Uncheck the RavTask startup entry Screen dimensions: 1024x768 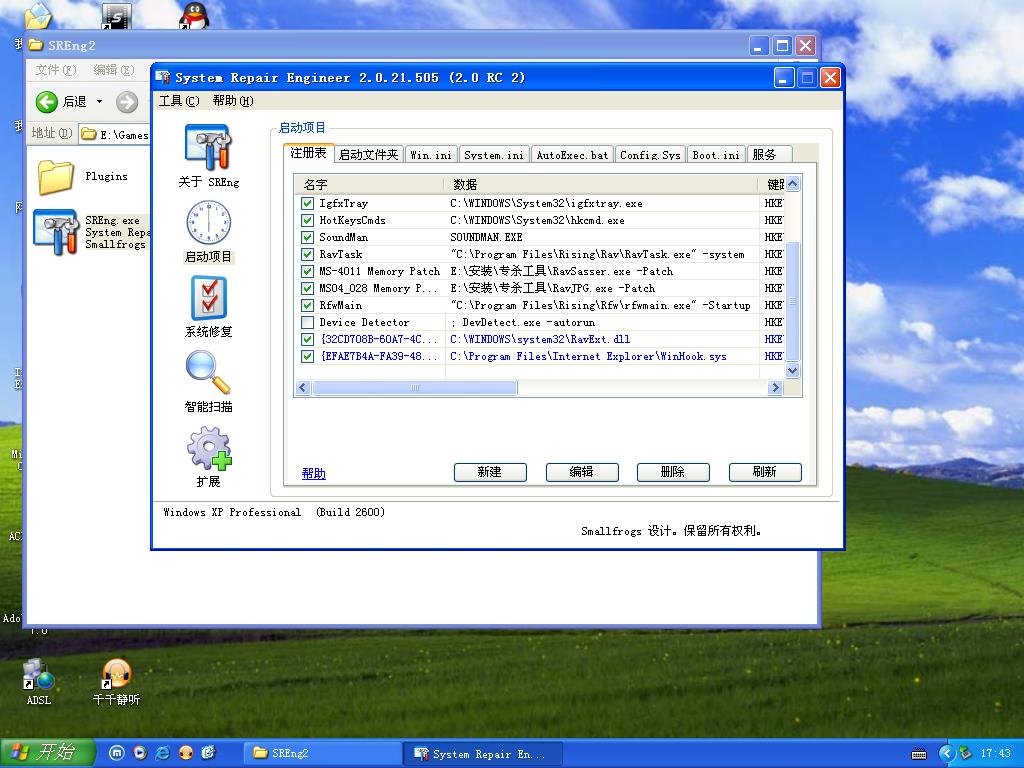tap(307, 255)
